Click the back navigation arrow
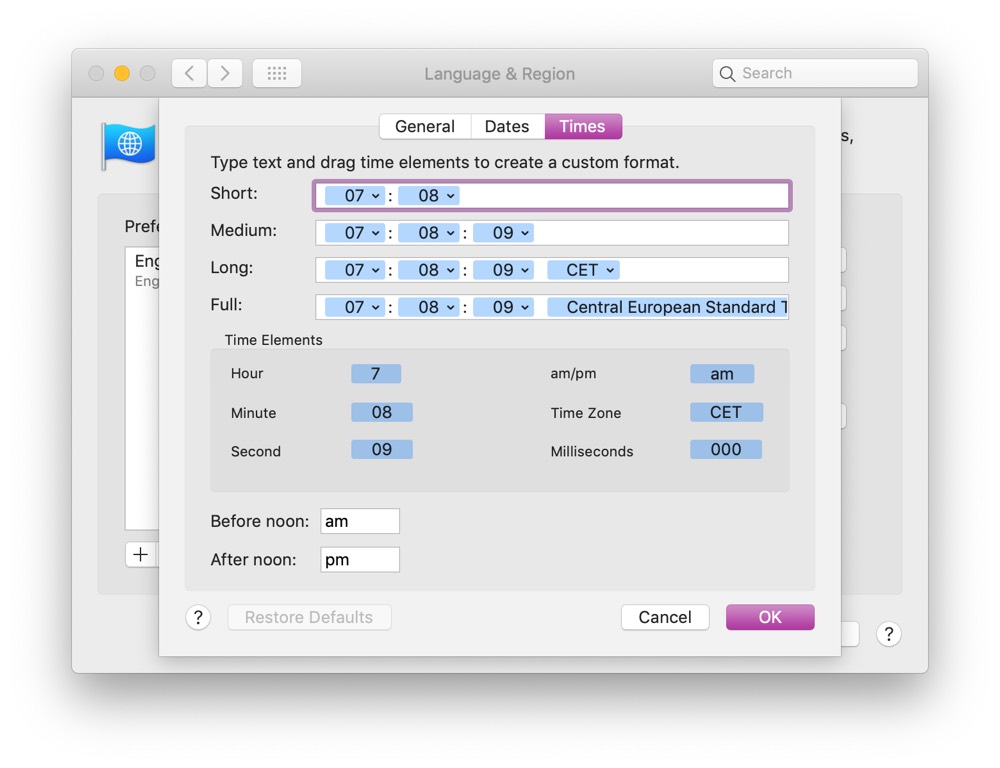 (189, 72)
